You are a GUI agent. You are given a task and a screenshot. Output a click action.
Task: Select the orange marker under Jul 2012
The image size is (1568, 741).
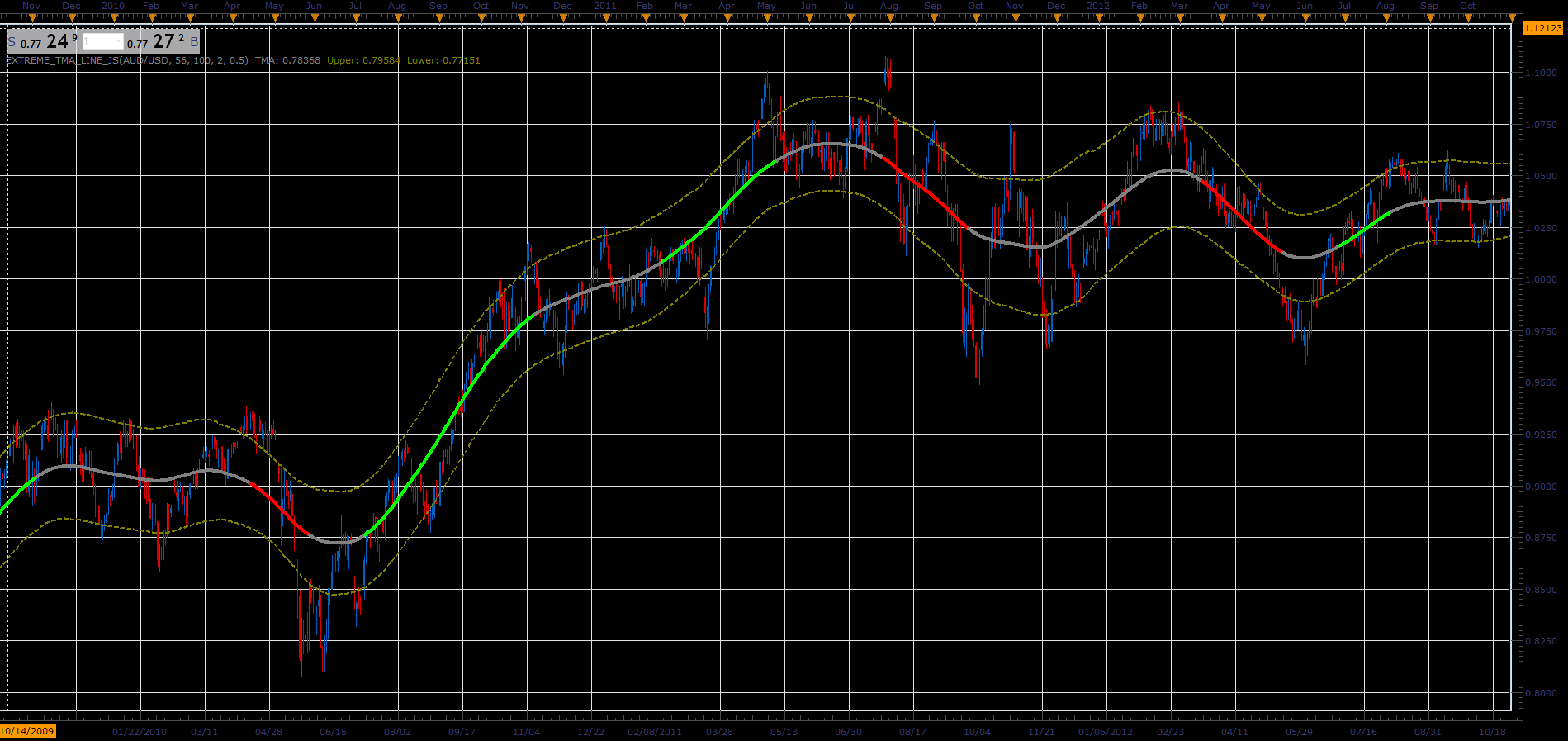point(1345,17)
